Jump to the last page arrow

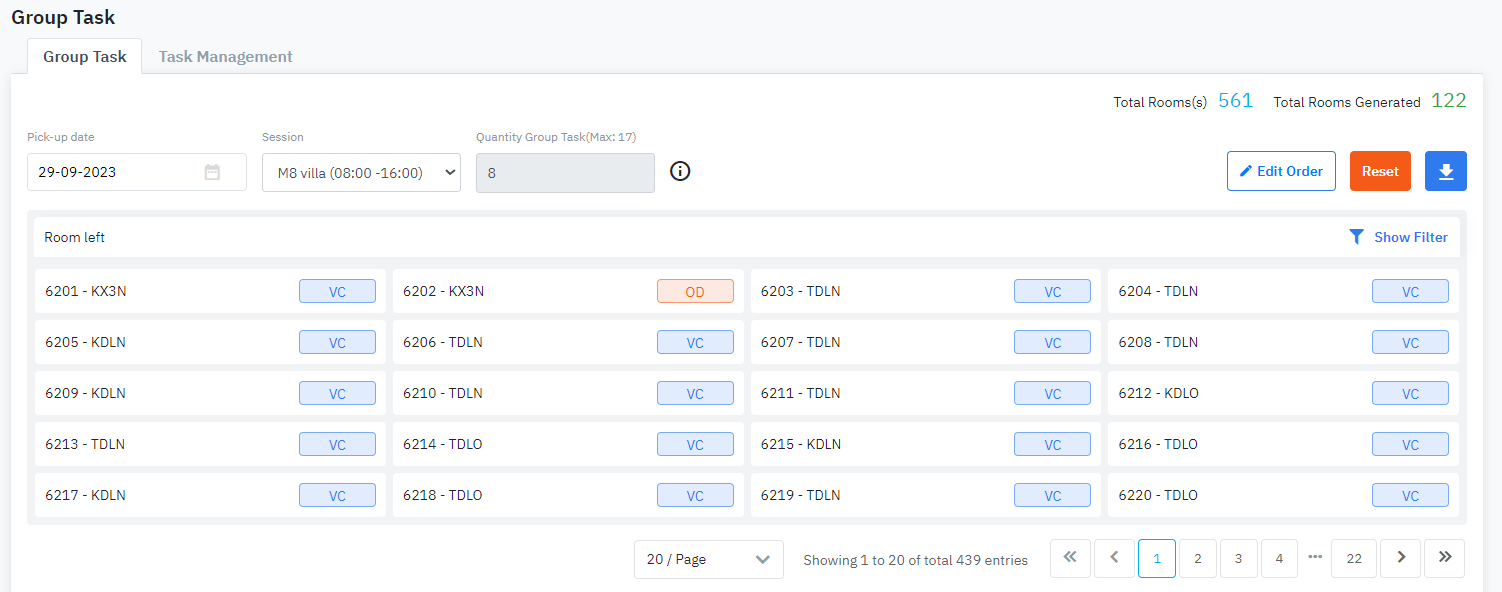[x=1445, y=558]
